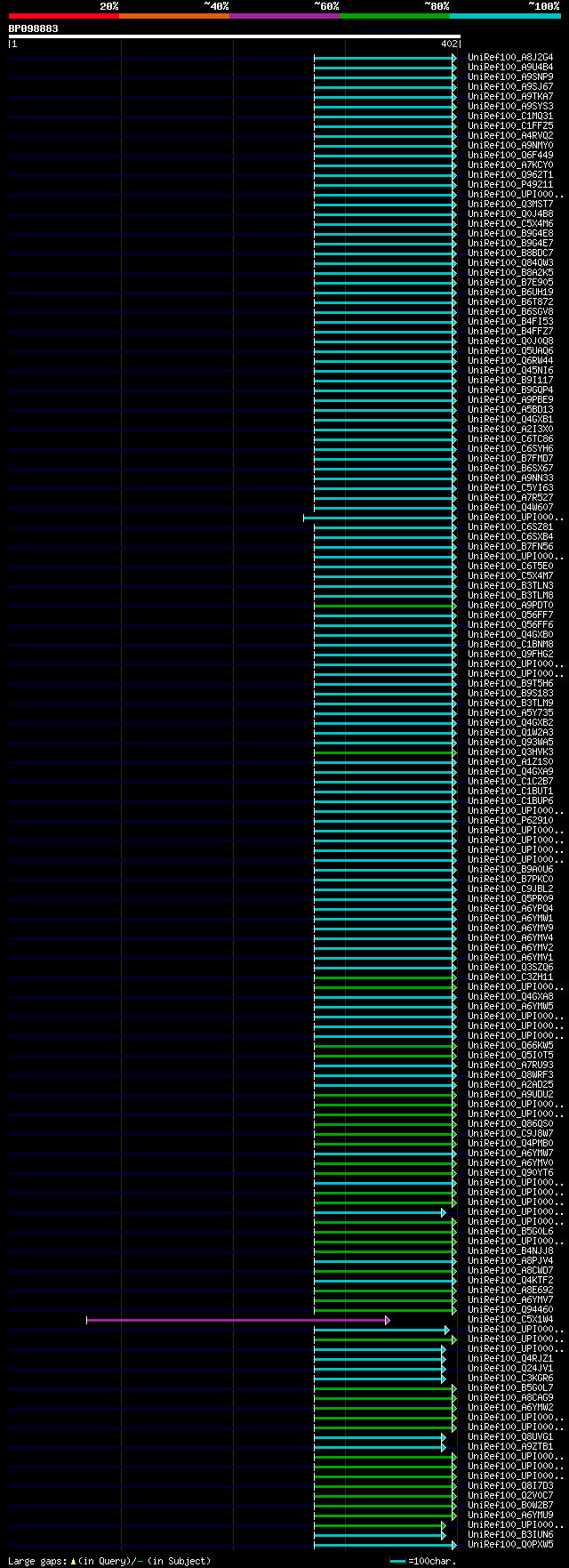569x1568 pixels.
Task: Open hit UniRef100_A8J2G4
Action: 510,58
